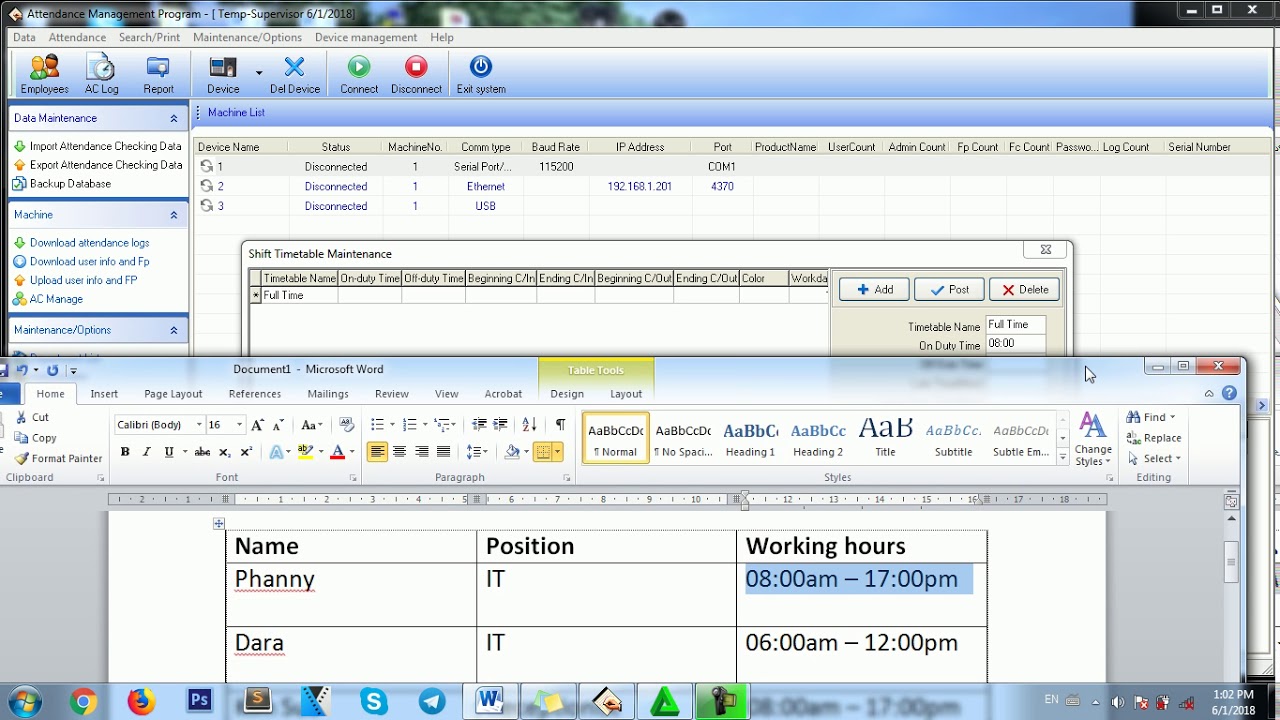Click the Shrink Font icon
This screenshot has height=720, width=1280.
278,425
